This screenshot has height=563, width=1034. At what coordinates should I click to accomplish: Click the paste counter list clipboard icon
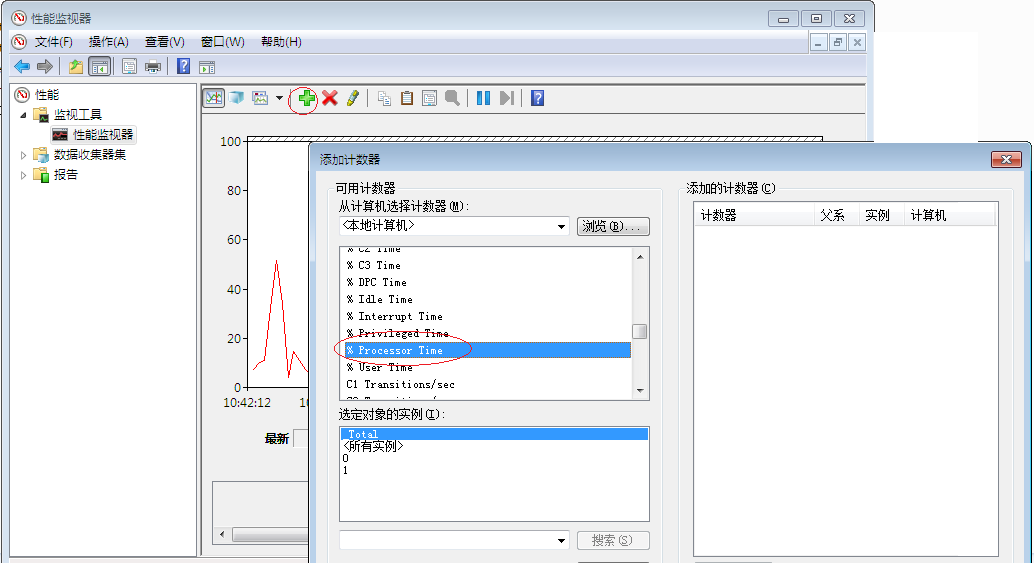407,98
